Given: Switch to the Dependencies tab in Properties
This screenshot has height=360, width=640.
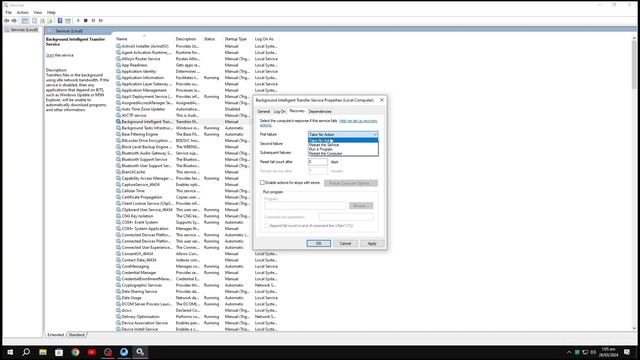Looking at the screenshot, I should click(320, 111).
